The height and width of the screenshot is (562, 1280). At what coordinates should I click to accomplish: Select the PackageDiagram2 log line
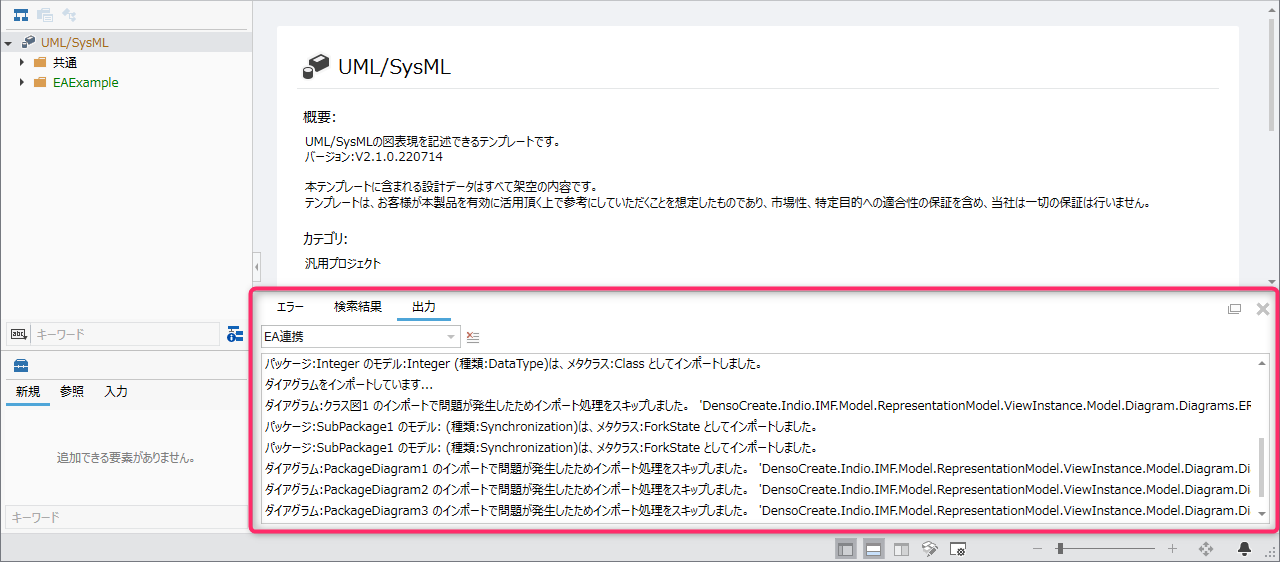click(x=758, y=489)
